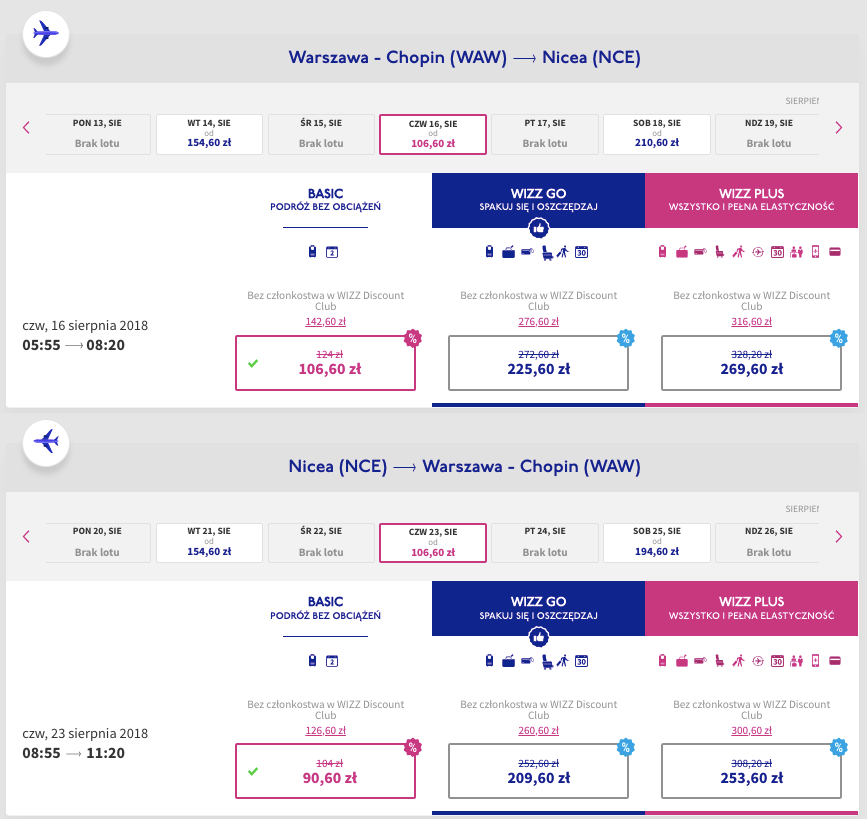Pick the SOB 18, SIE outbound date

tap(657, 134)
